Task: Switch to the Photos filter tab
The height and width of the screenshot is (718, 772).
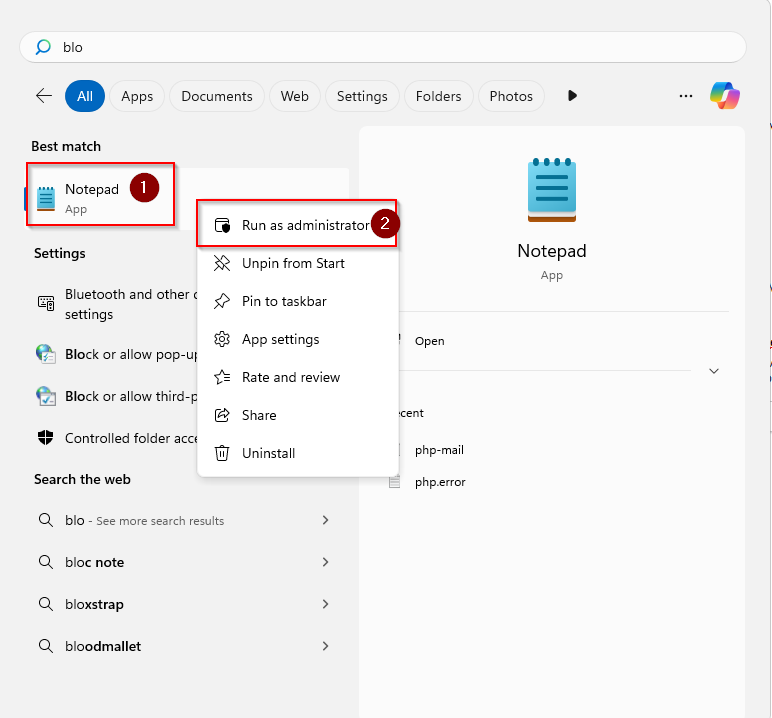Action: tap(511, 96)
